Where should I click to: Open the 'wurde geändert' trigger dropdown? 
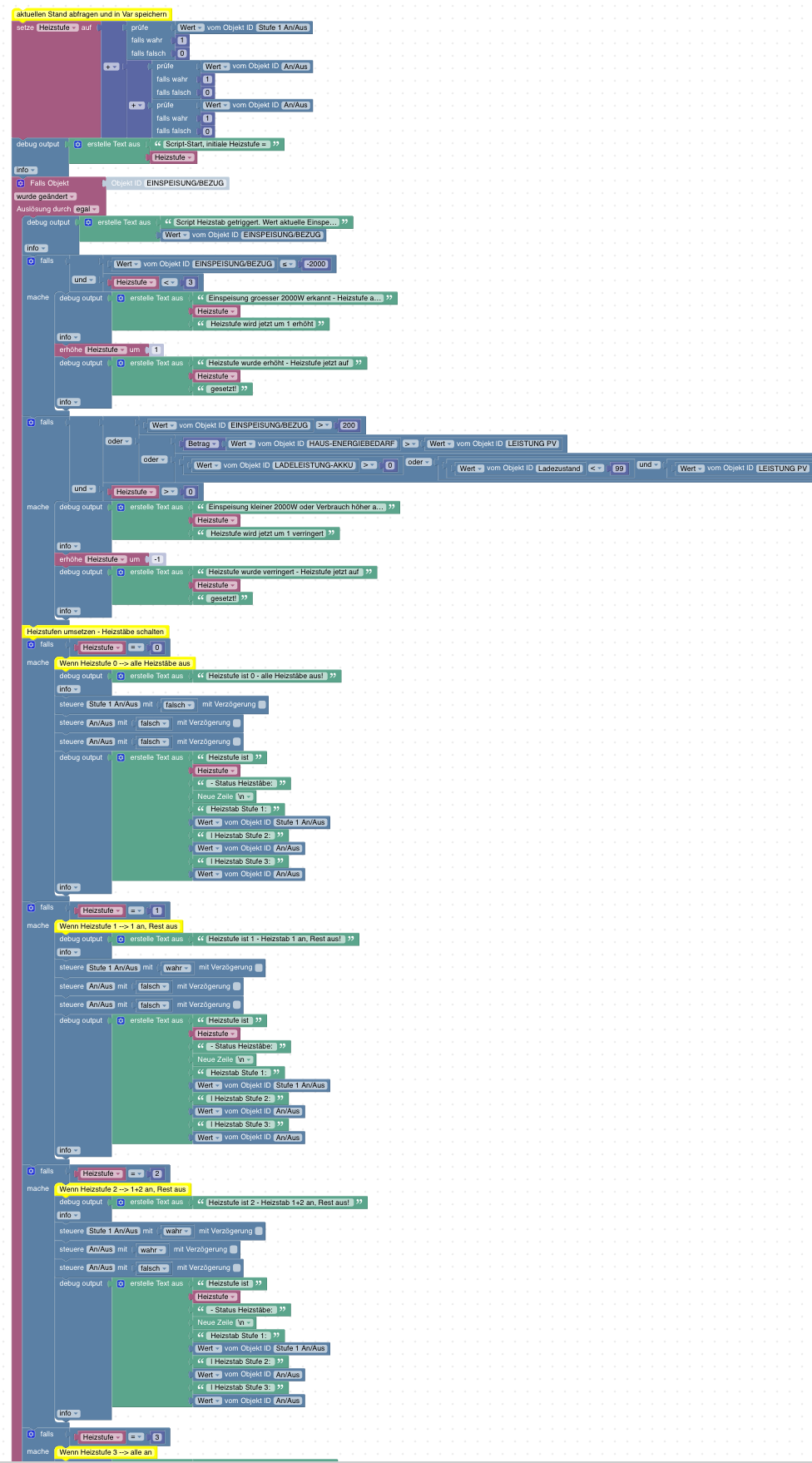(45, 196)
